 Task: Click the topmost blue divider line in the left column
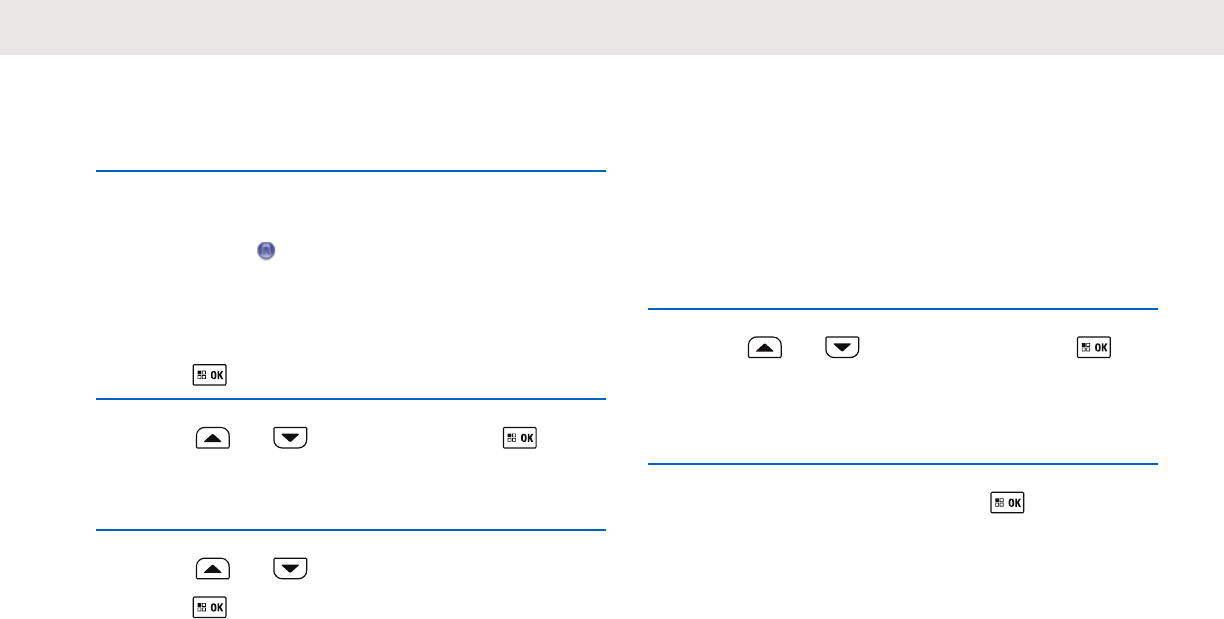tap(351, 171)
